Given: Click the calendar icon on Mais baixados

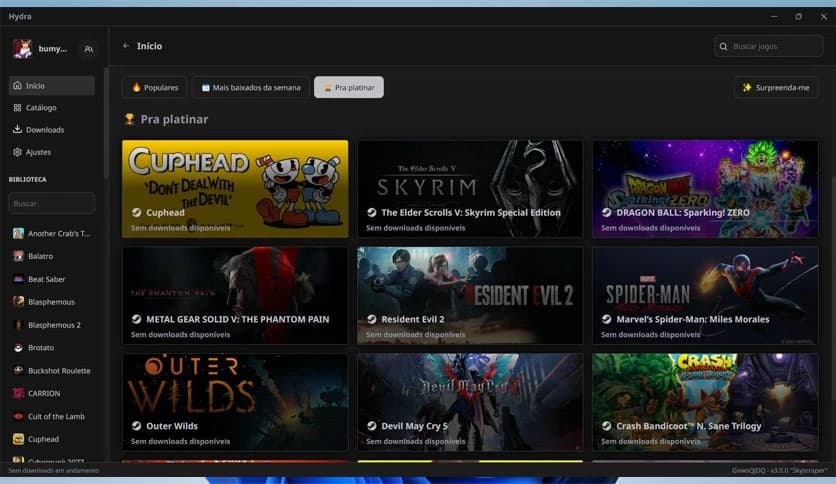Looking at the screenshot, I should [x=205, y=87].
